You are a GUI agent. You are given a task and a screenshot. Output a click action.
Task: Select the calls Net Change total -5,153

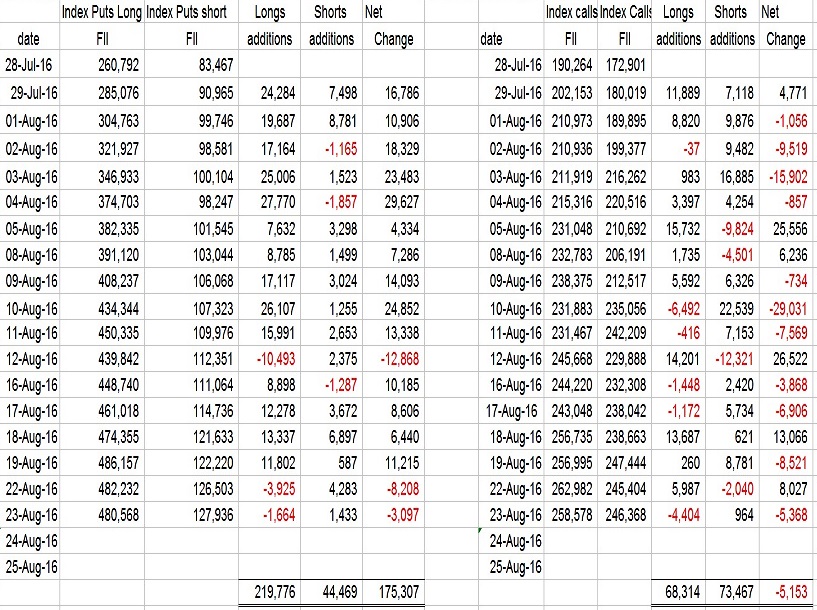tap(785, 593)
